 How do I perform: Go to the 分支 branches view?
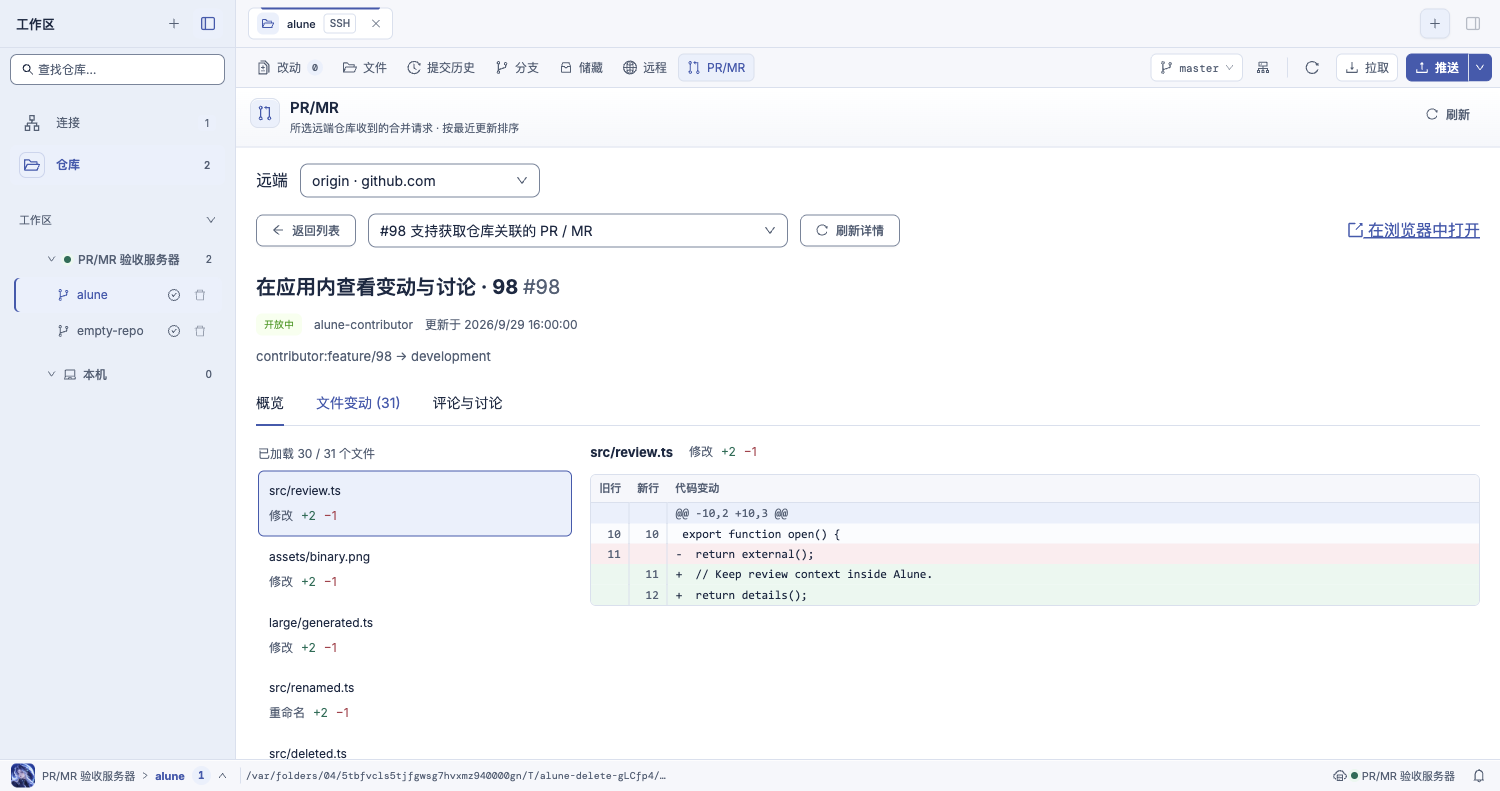pyautogui.click(x=517, y=68)
